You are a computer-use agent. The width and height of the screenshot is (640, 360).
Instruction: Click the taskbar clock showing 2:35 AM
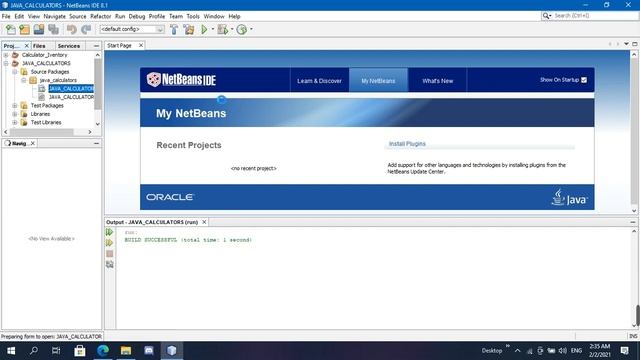[600, 351]
